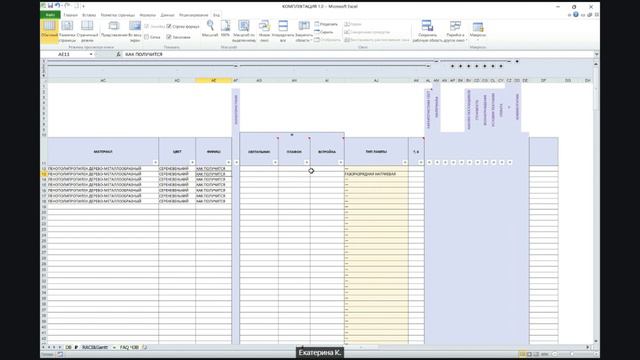Open the Formulas (Формулы) tab
Image resolution: width=640 pixels, height=360 pixels.
click(x=147, y=15)
